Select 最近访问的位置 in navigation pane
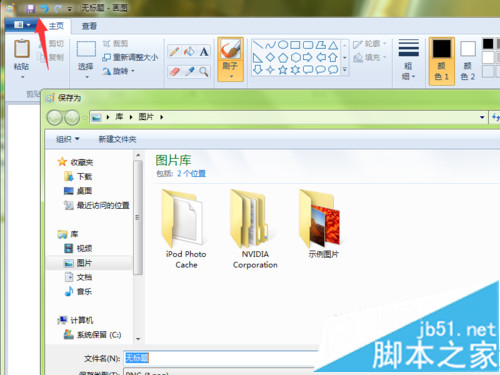Image resolution: width=500 pixels, height=375 pixels. (97, 205)
